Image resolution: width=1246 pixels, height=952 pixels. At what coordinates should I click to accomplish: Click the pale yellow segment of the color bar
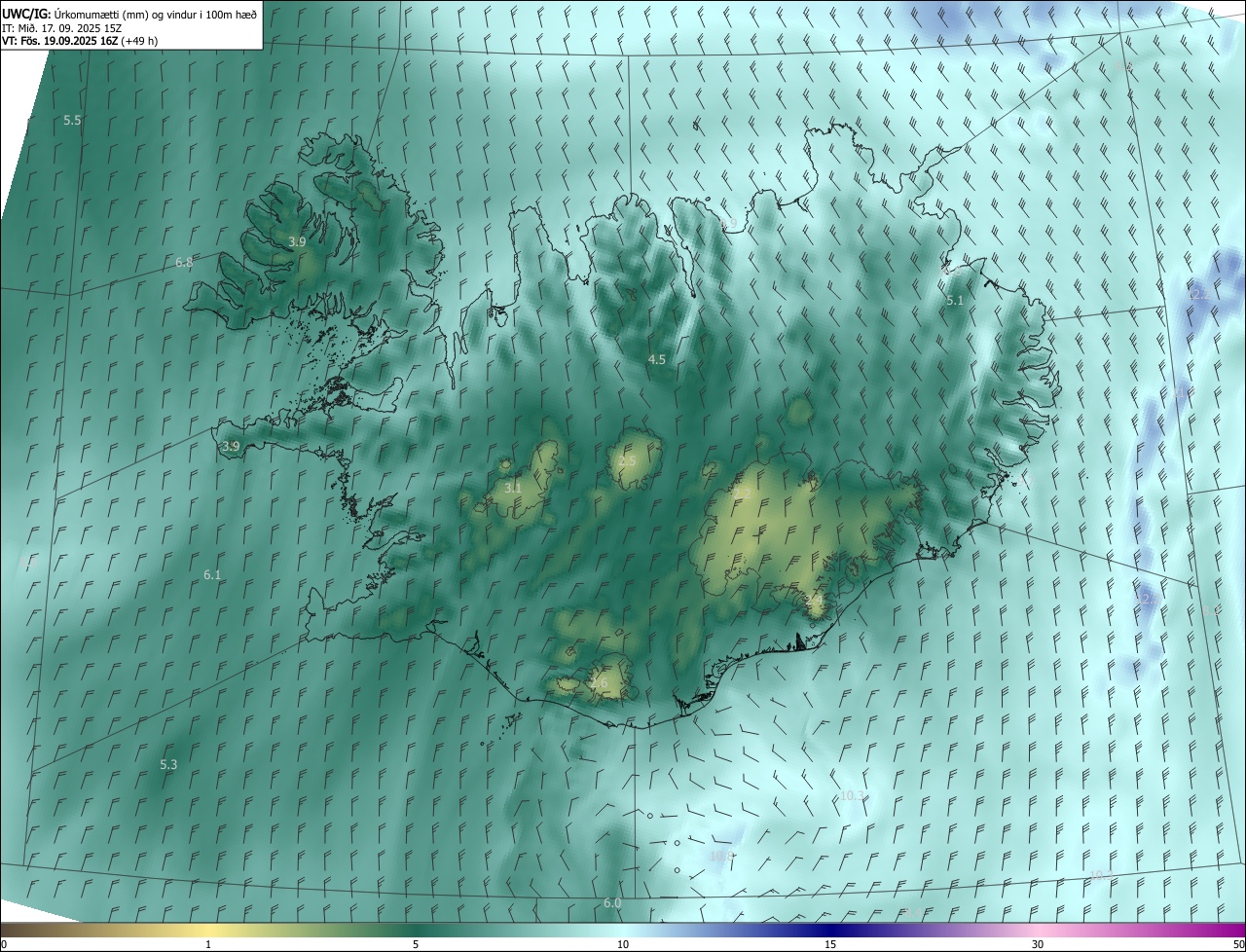click(x=209, y=930)
